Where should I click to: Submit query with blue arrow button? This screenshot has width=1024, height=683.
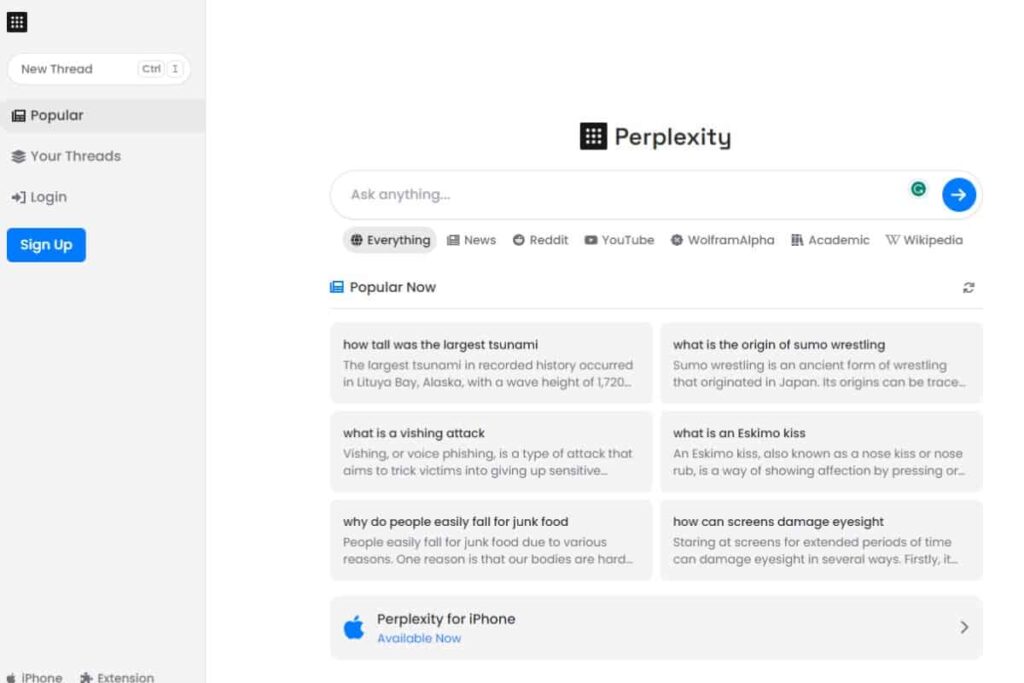click(959, 195)
